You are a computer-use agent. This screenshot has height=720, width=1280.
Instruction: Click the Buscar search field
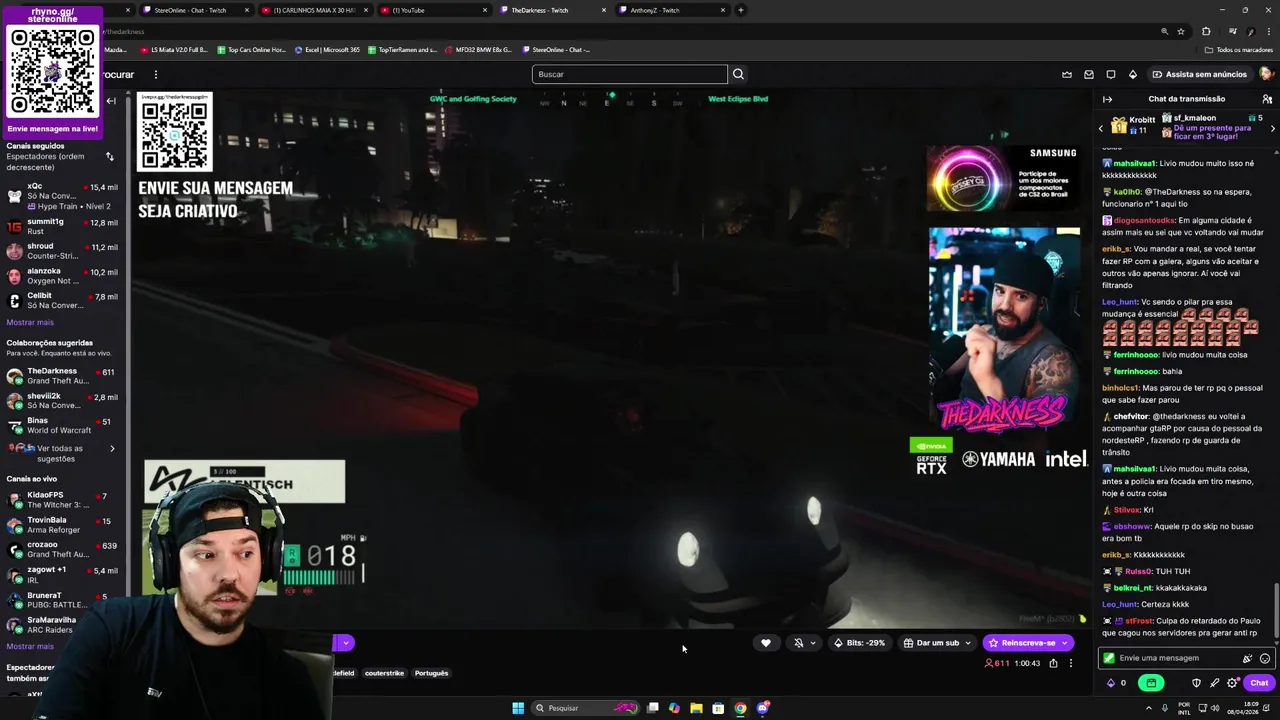pos(630,74)
